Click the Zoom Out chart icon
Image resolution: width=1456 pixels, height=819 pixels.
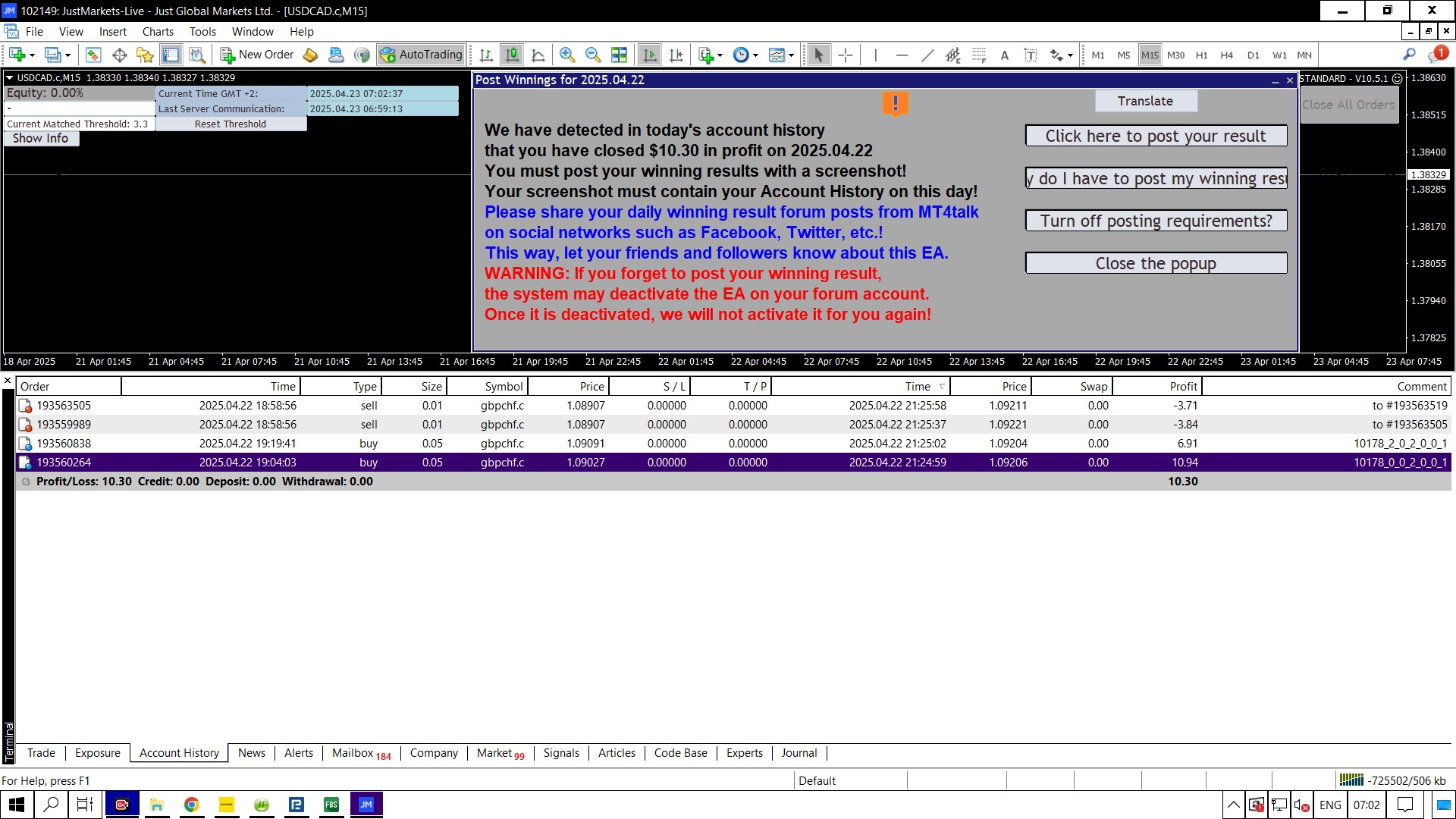593,55
